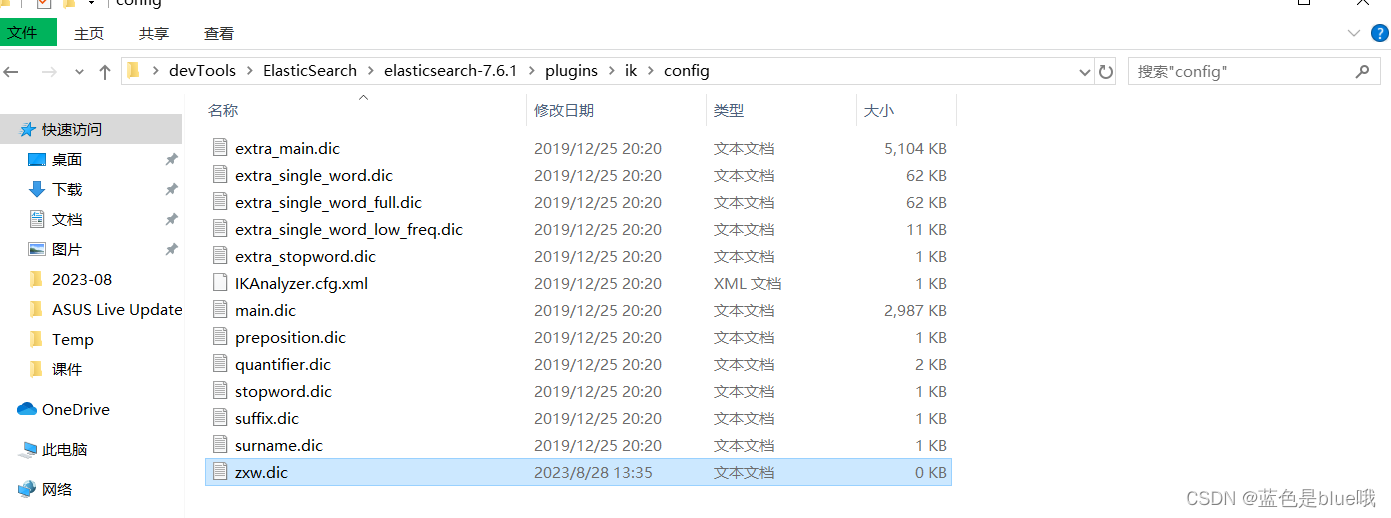This screenshot has width=1391, height=518.
Task: Click the surname.dic file icon
Action: coord(221,445)
